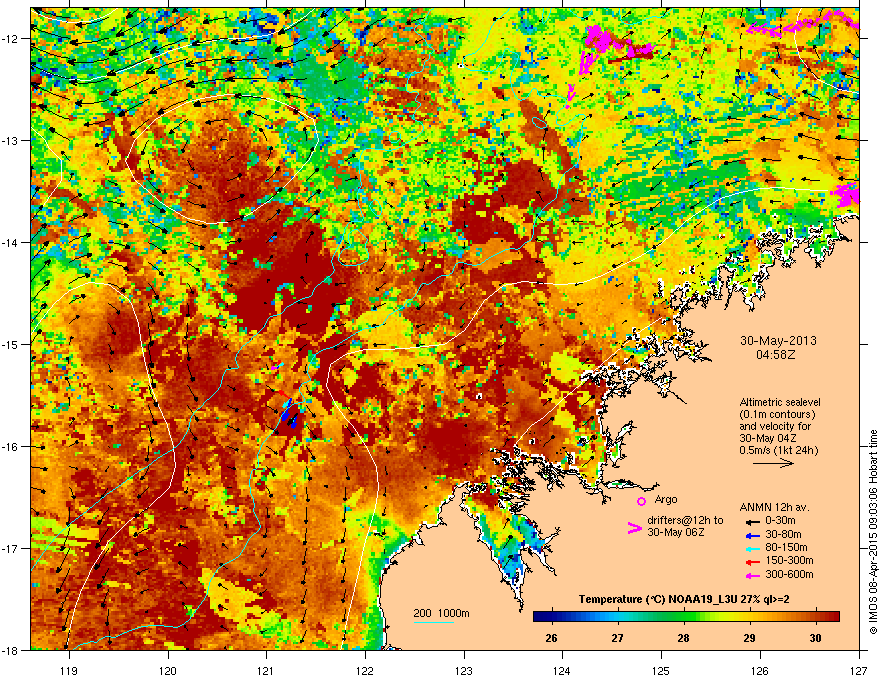Click longitude axis label 126

760,670
